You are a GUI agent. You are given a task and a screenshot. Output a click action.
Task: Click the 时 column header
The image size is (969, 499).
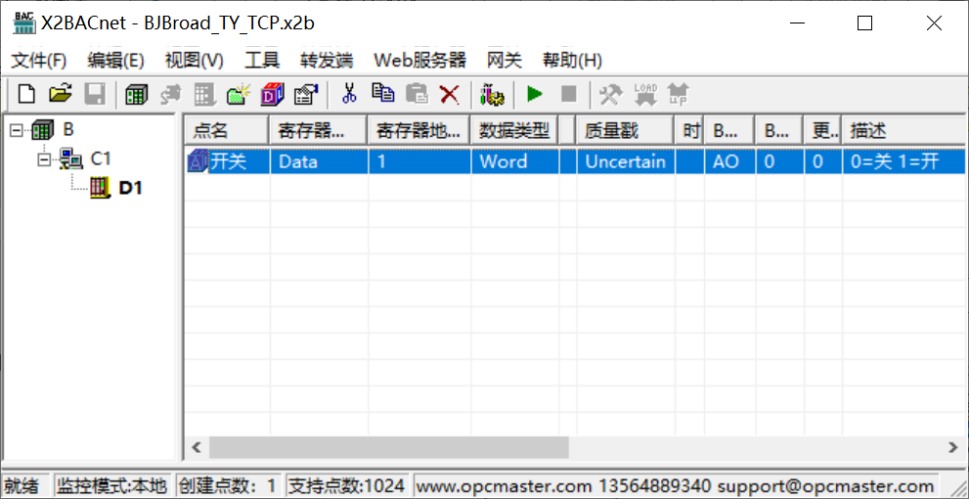(x=689, y=130)
